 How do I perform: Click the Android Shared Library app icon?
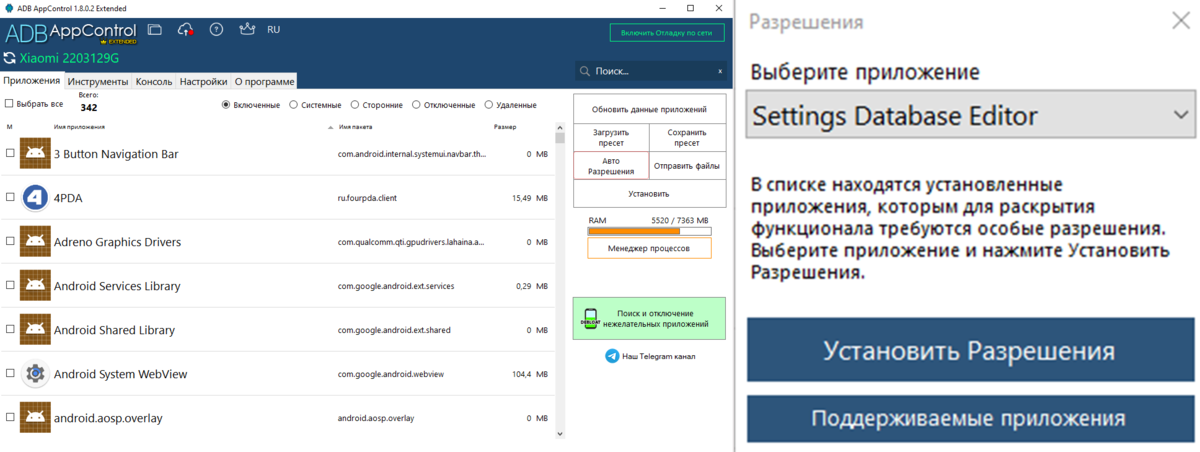pos(36,330)
